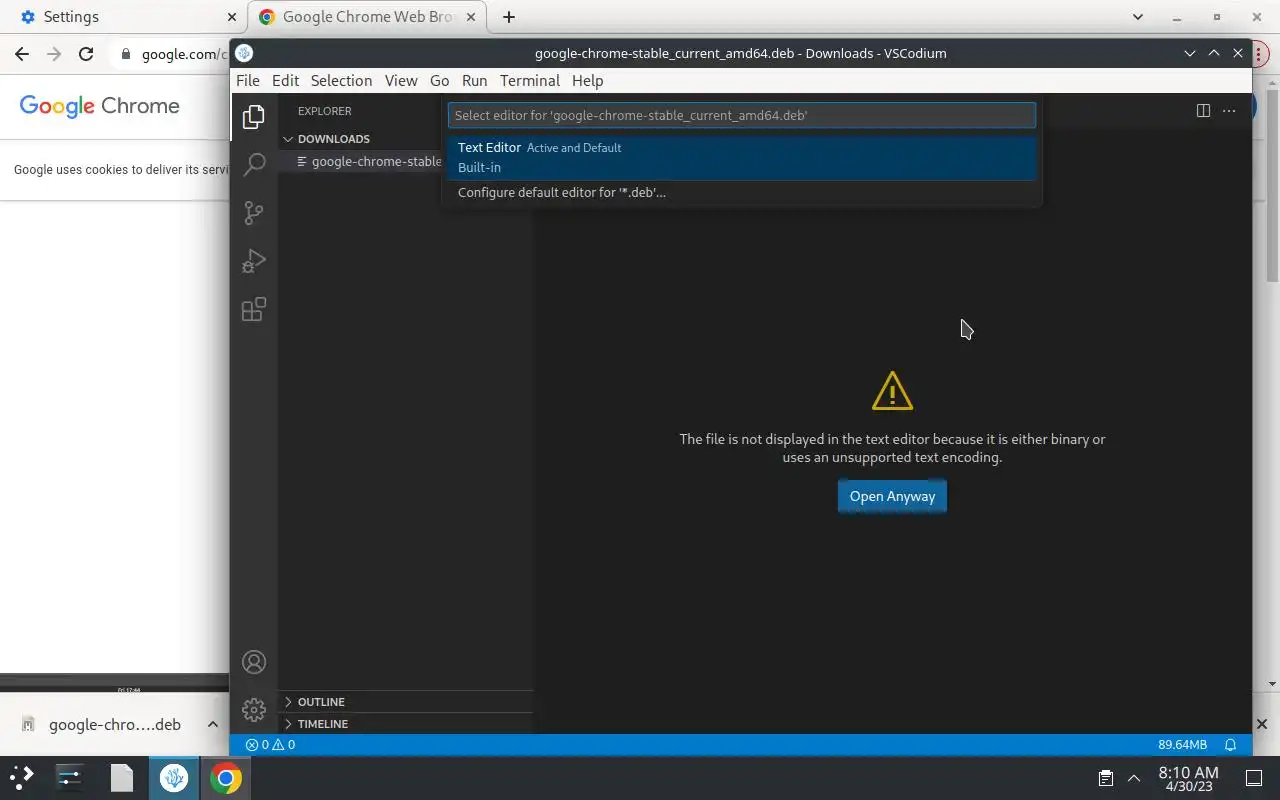Click the show desktop icon in the taskbar
Screen dimensions: 1280x800
pyautogui.click(x=1254, y=778)
